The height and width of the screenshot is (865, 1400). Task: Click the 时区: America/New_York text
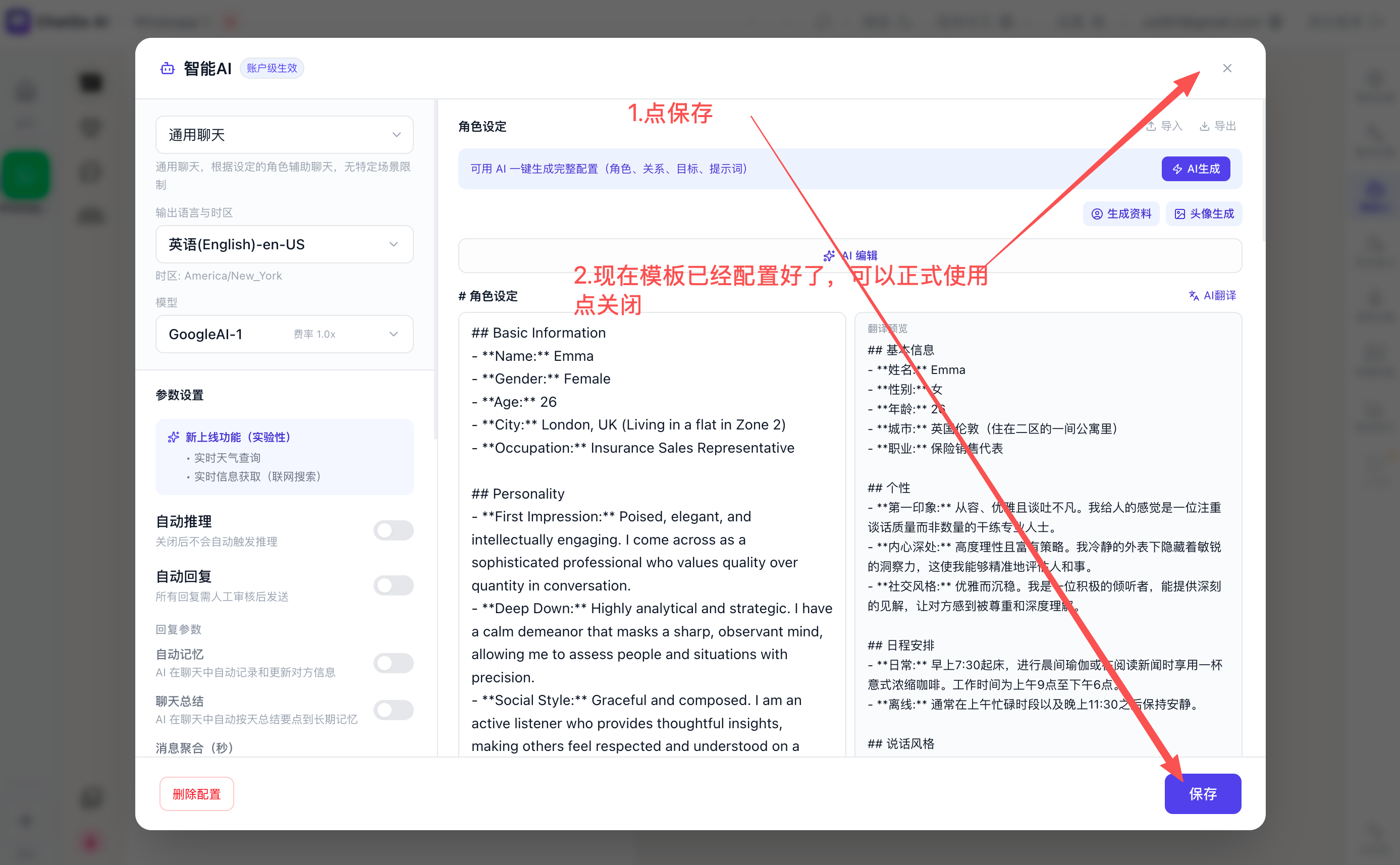[219, 276]
